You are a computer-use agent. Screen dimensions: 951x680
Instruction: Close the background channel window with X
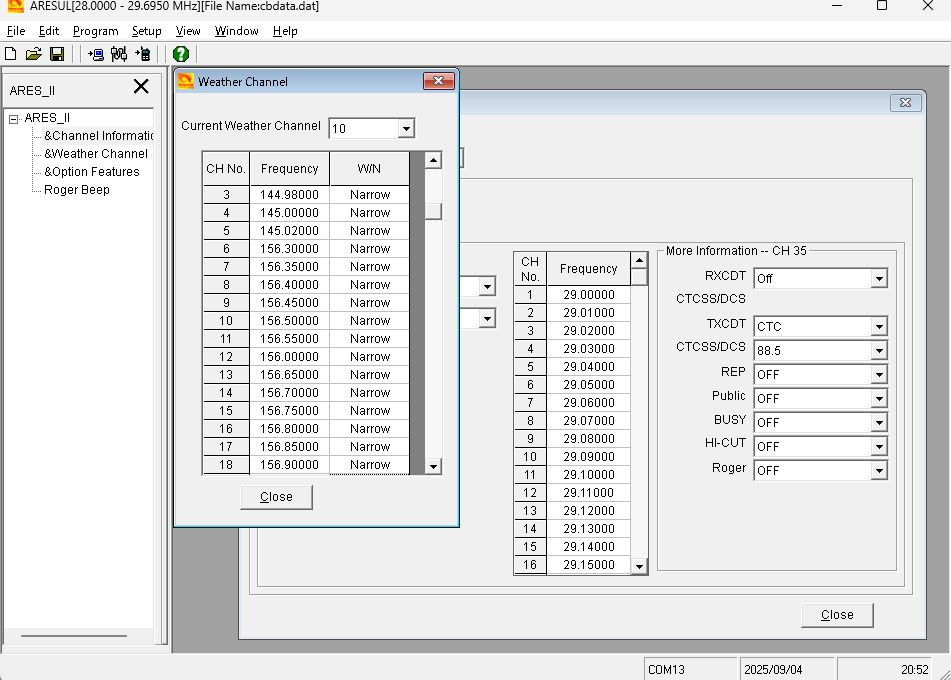(906, 103)
